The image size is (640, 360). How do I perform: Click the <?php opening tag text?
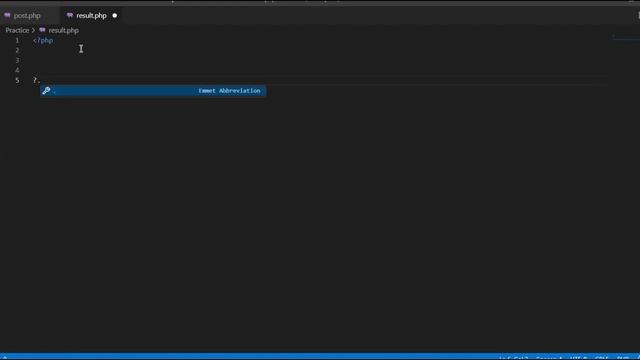point(43,40)
